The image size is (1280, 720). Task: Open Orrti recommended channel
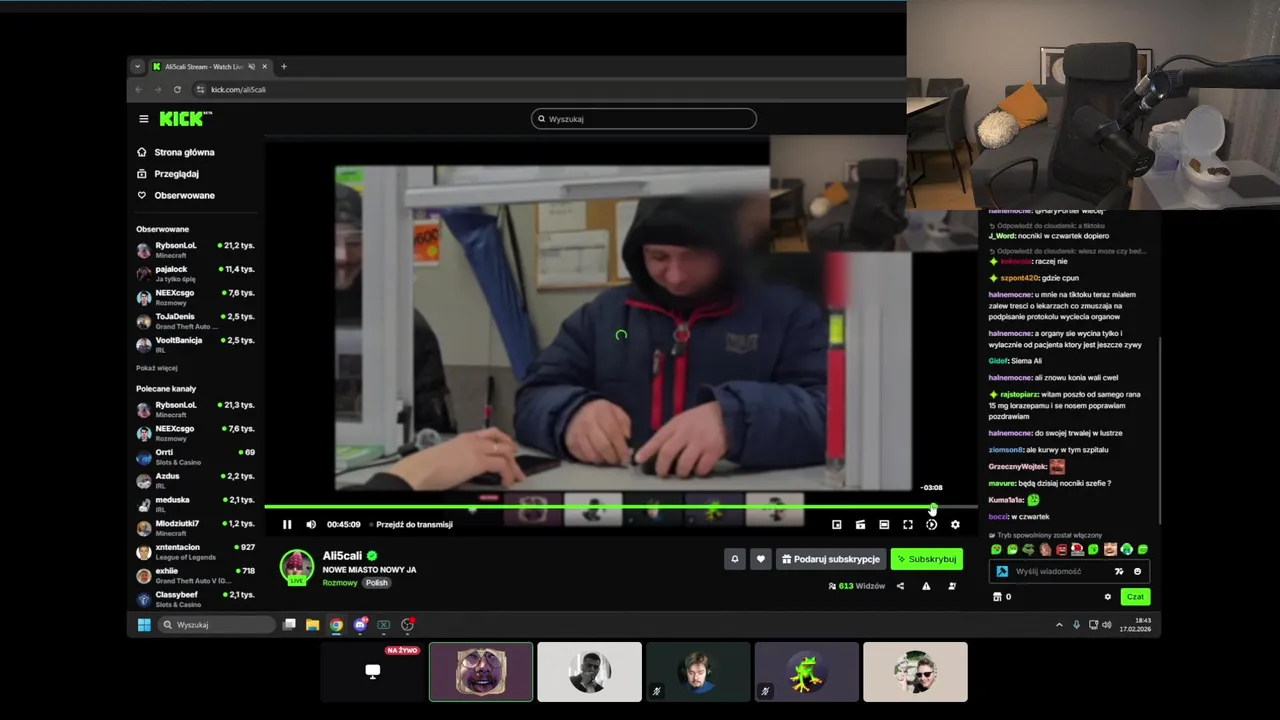(x=196, y=456)
